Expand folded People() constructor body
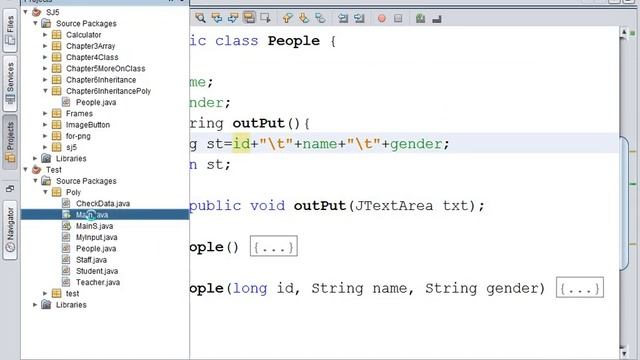 click(273, 246)
